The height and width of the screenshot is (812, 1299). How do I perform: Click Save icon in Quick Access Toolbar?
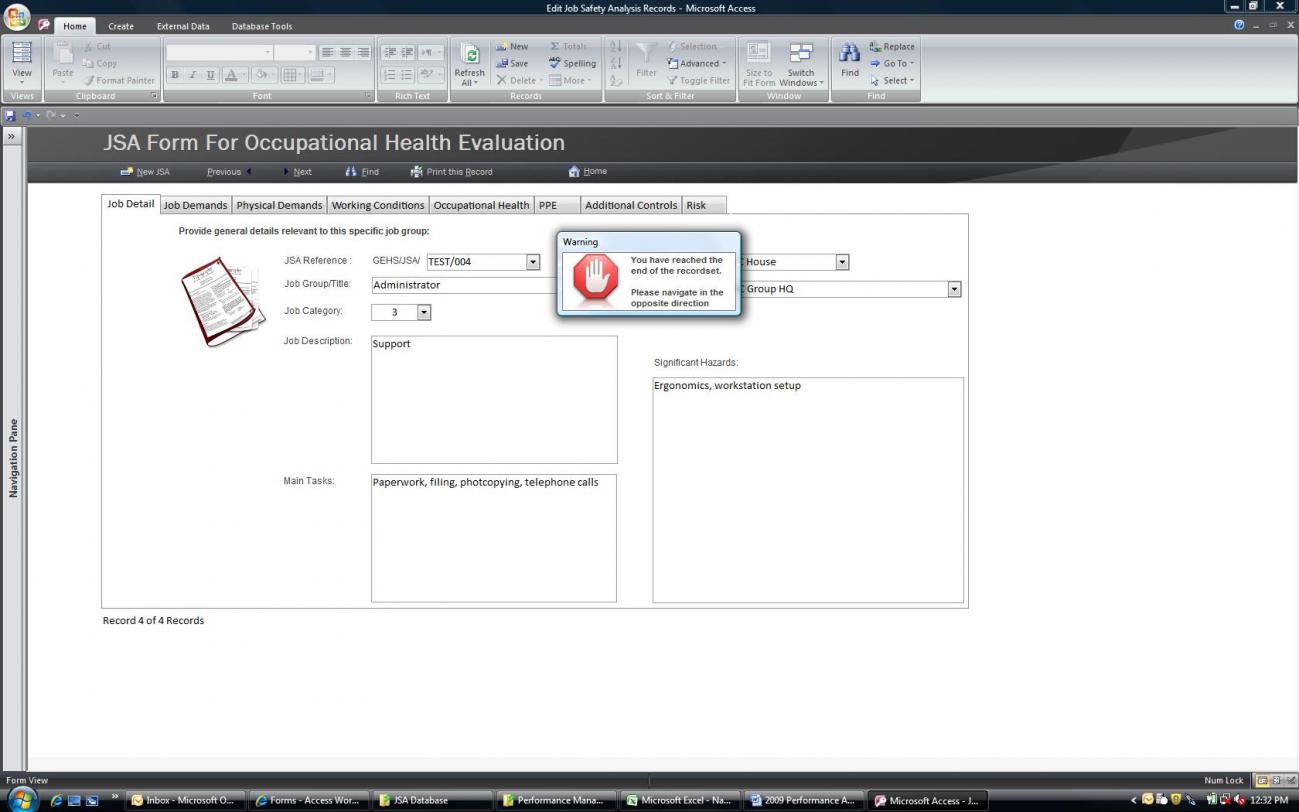10,116
